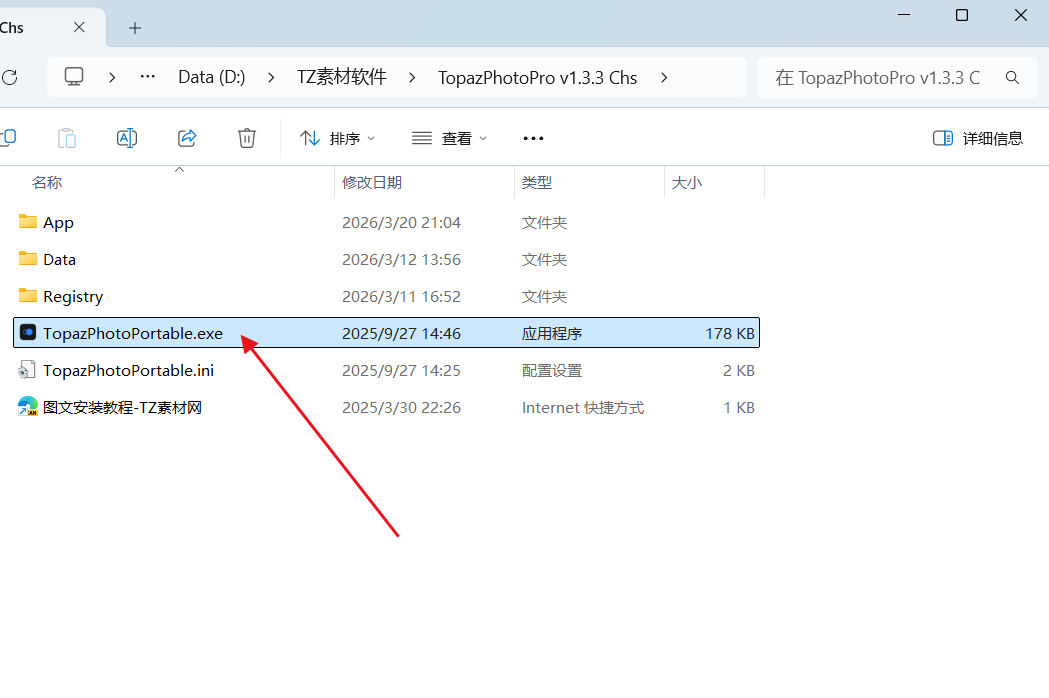This screenshot has width=1049, height=698.
Task: Click the 2 KB size cell
Action: [739, 371]
